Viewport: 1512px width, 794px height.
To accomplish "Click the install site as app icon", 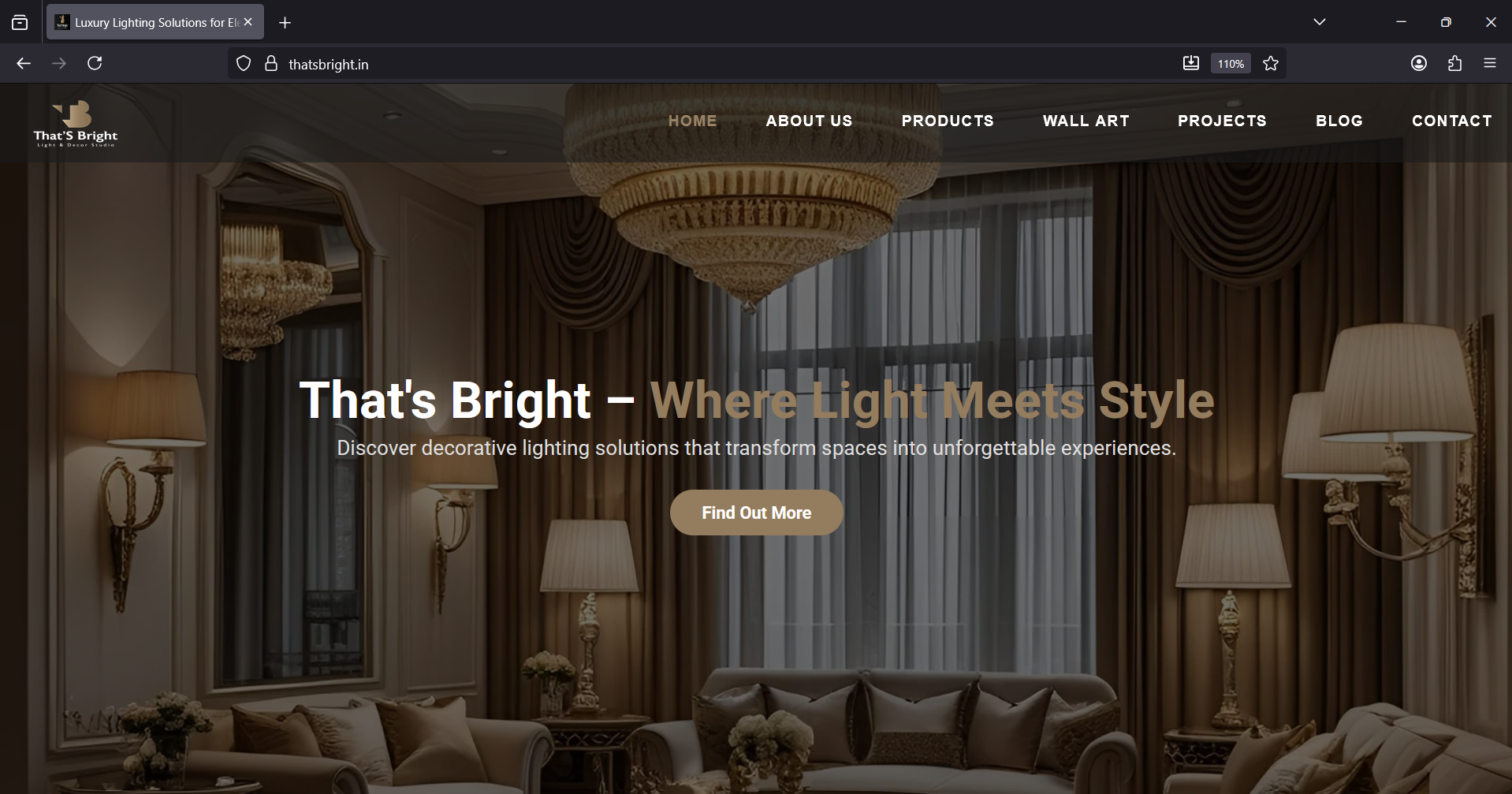I will coord(1191,64).
